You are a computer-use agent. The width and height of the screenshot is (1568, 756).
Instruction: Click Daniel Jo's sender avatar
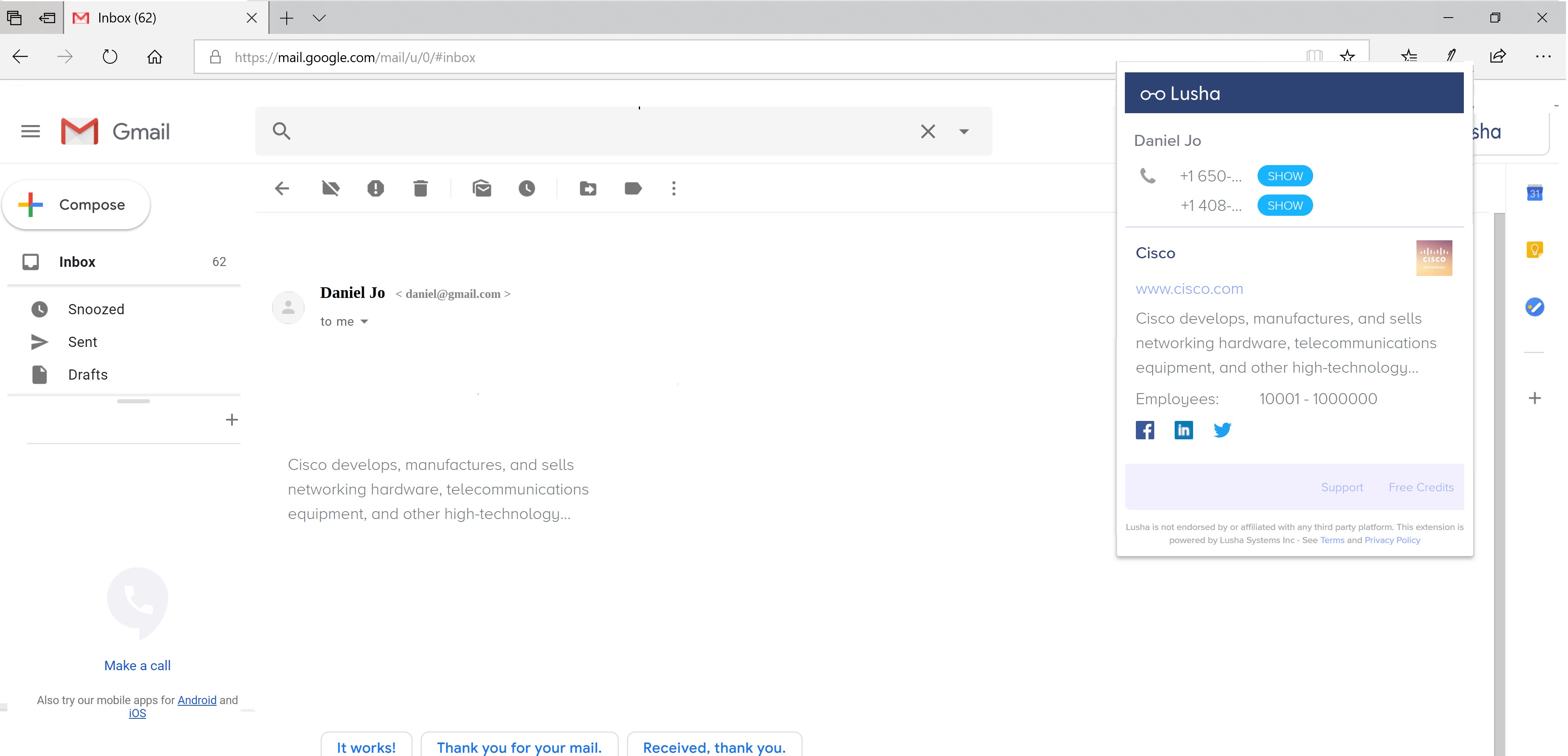(x=288, y=308)
